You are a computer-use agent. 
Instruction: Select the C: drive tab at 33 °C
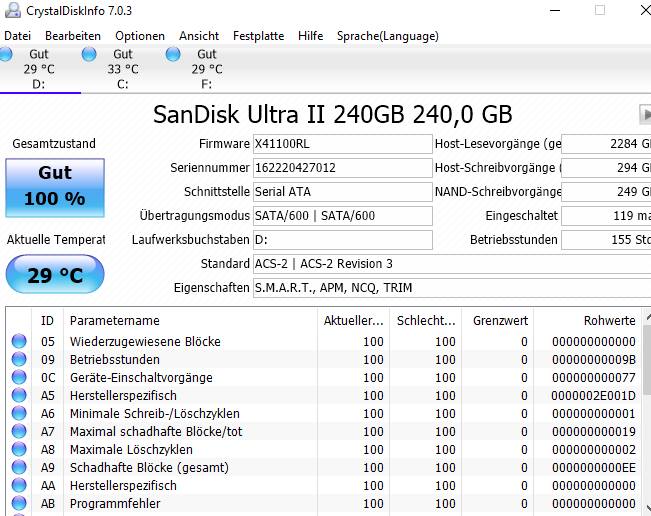coord(123,69)
